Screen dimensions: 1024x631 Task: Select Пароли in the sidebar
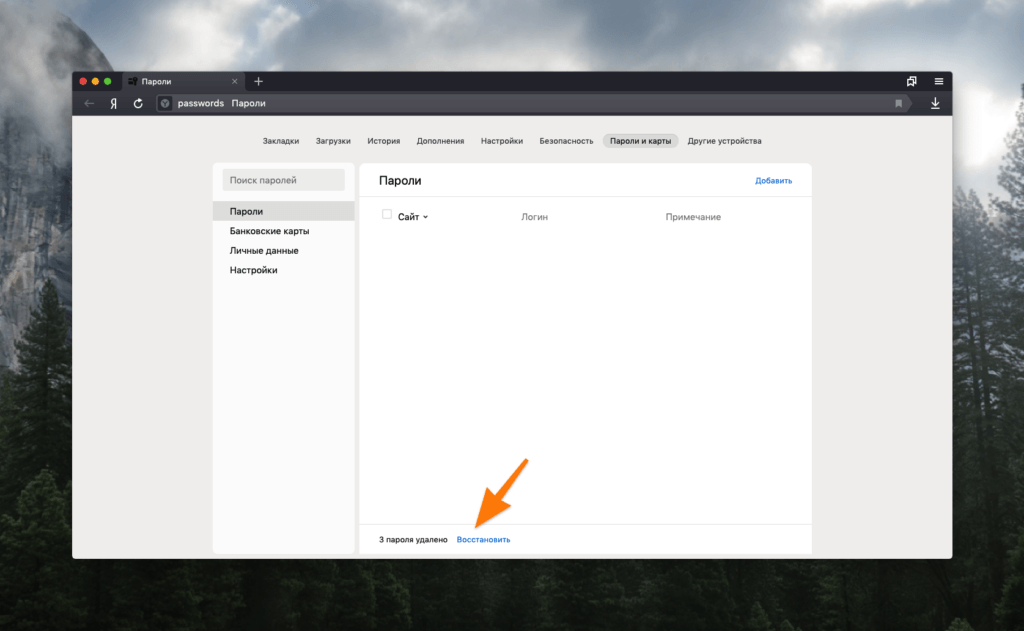click(283, 212)
